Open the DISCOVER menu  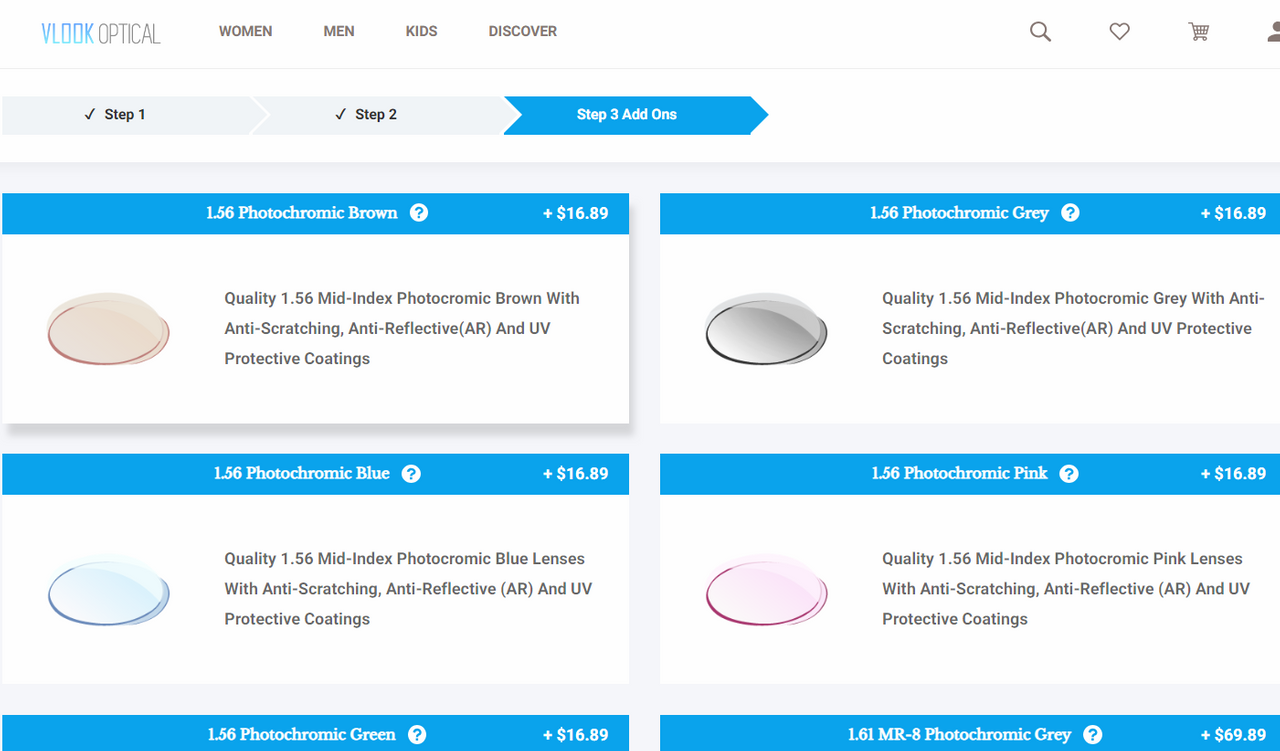pyautogui.click(x=523, y=31)
